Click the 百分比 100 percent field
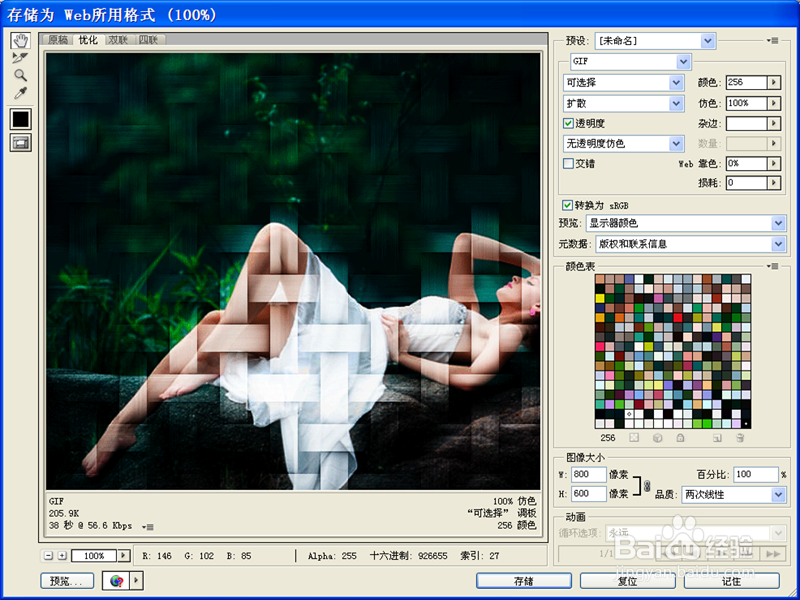800x600 pixels. [756, 474]
